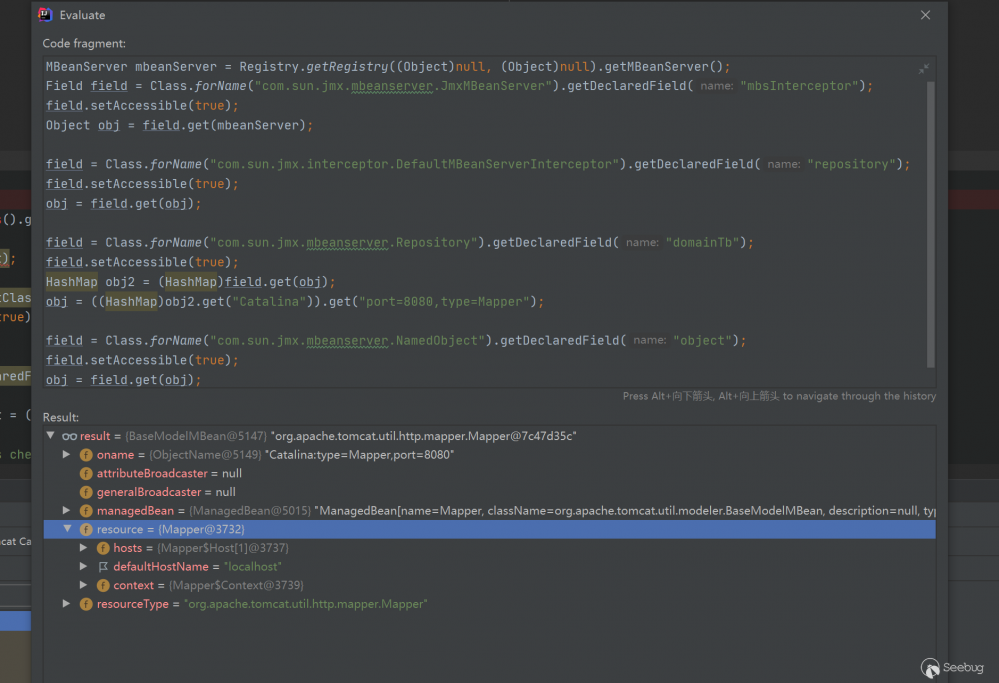Select the managedBean ManagedBean@5015 row
This screenshot has width=999, height=683.
point(489,510)
